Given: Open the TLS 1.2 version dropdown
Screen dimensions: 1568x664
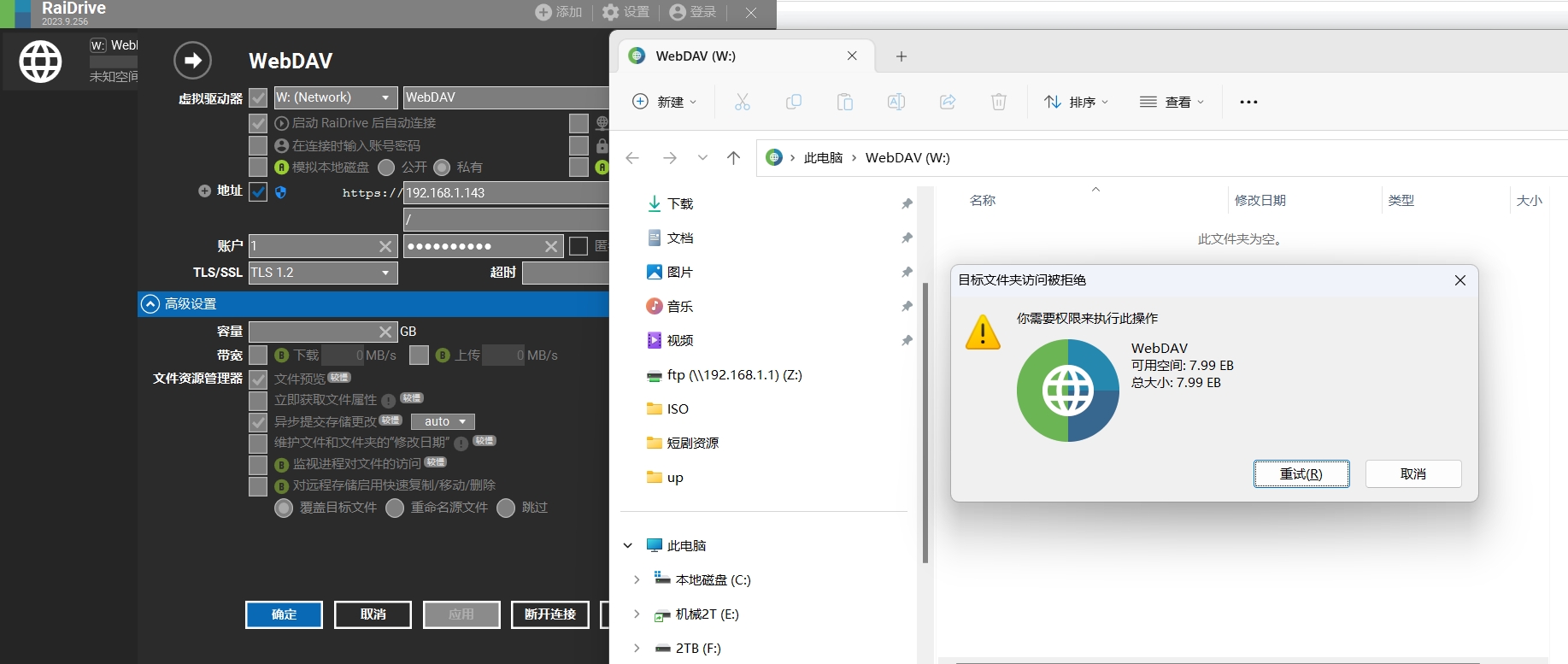Looking at the screenshot, I should (x=323, y=273).
